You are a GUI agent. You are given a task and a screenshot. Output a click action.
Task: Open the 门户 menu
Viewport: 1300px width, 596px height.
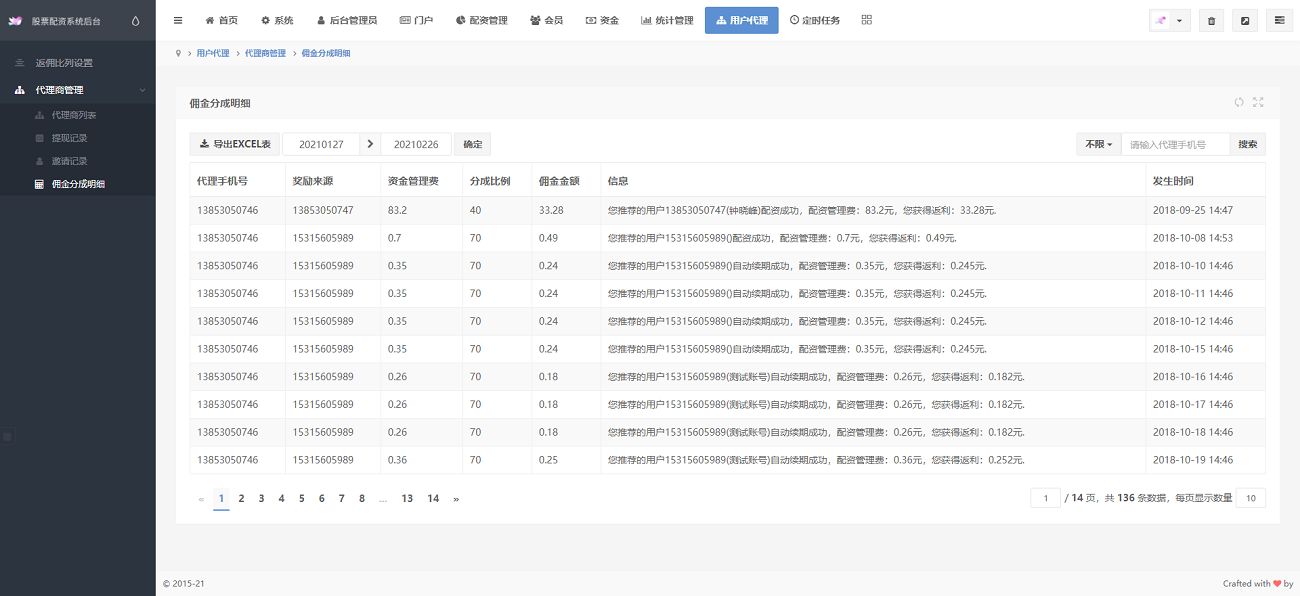click(x=416, y=20)
